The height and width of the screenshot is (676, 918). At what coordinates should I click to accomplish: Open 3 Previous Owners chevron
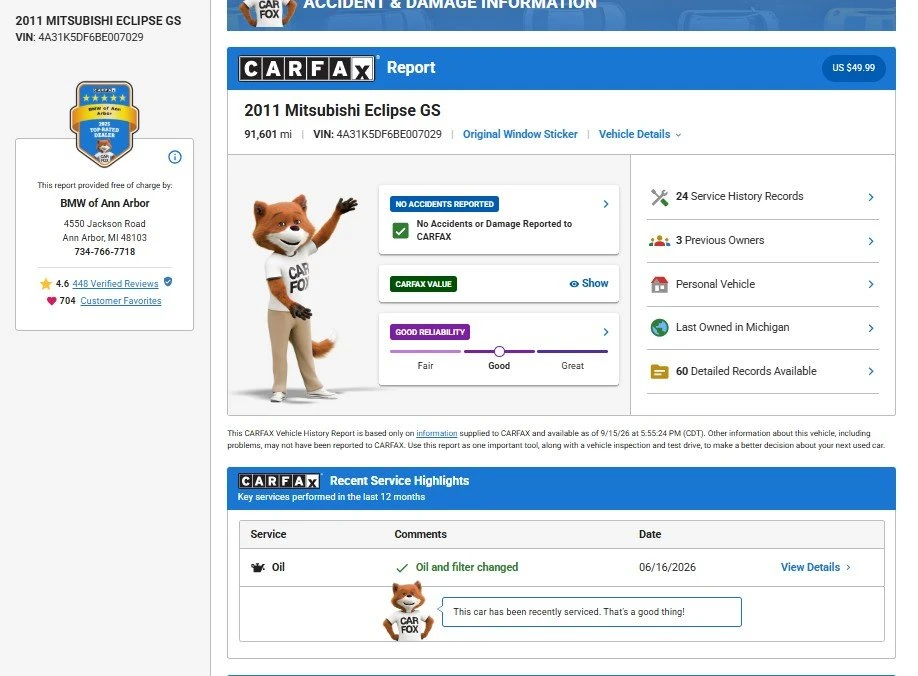871,241
